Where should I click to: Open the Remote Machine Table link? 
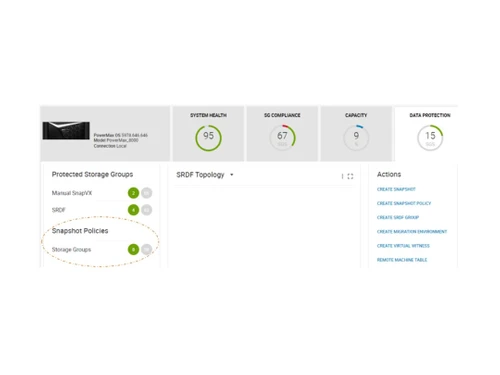coord(402,260)
